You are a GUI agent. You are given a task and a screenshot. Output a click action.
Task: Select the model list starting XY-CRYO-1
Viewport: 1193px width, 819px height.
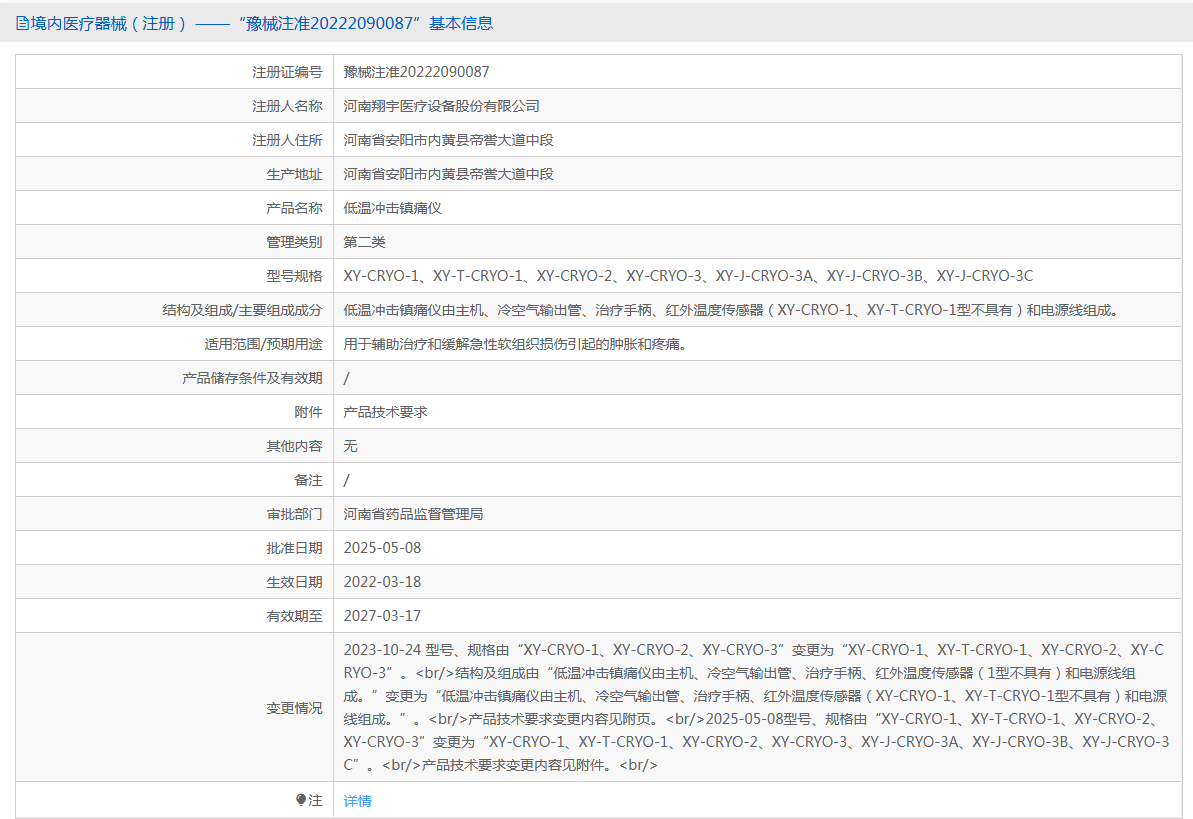pyautogui.click(x=688, y=276)
